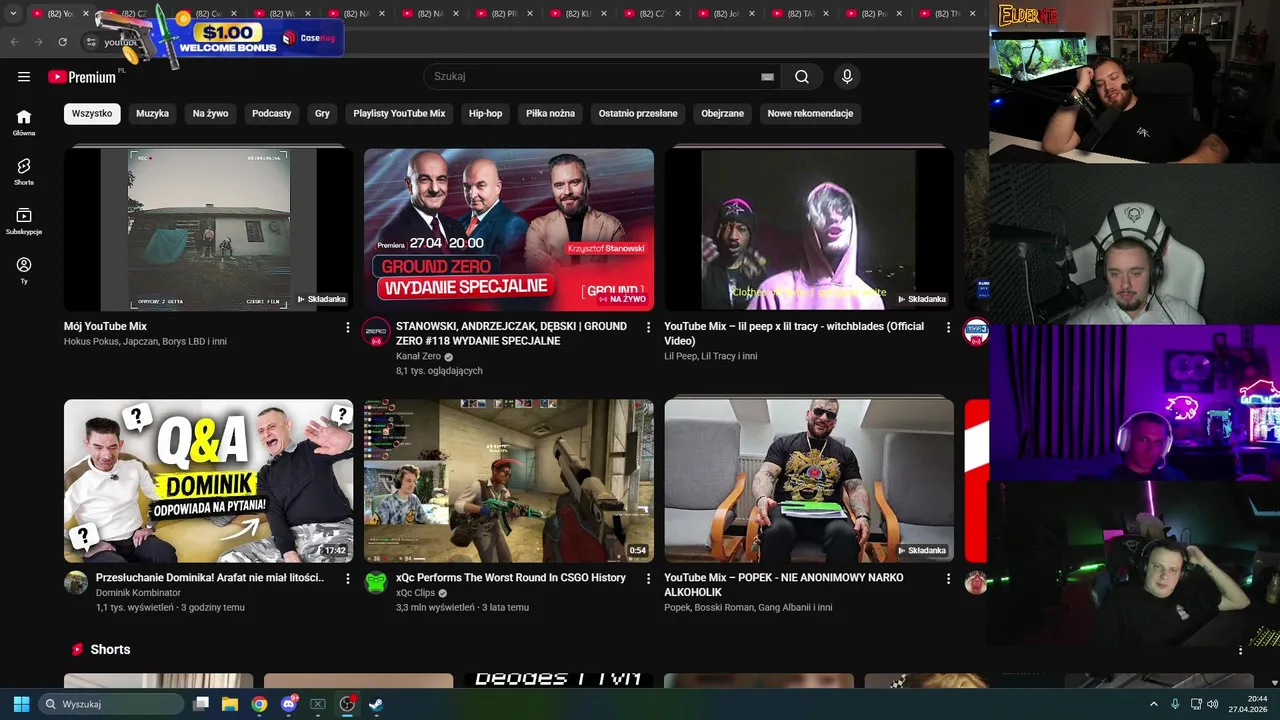Select the Na żywo filter chip
The width and height of the screenshot is (1280, 720).
210,113
